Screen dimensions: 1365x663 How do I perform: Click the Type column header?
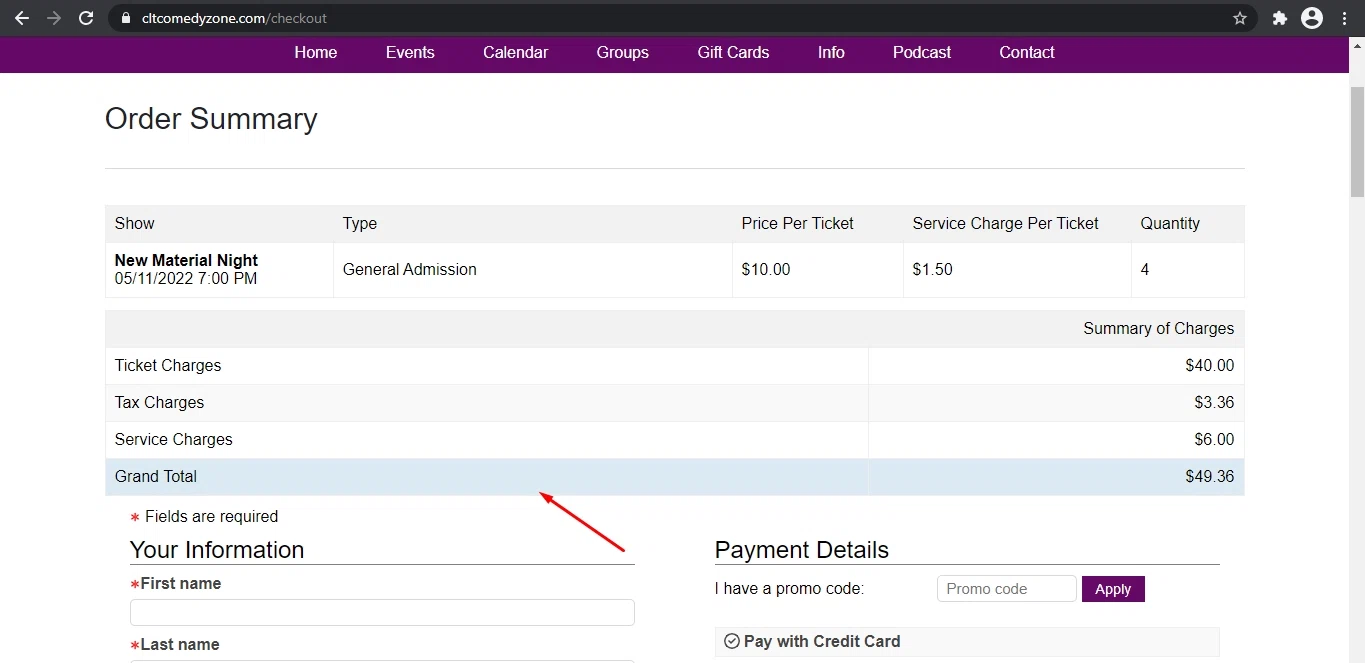360,224
